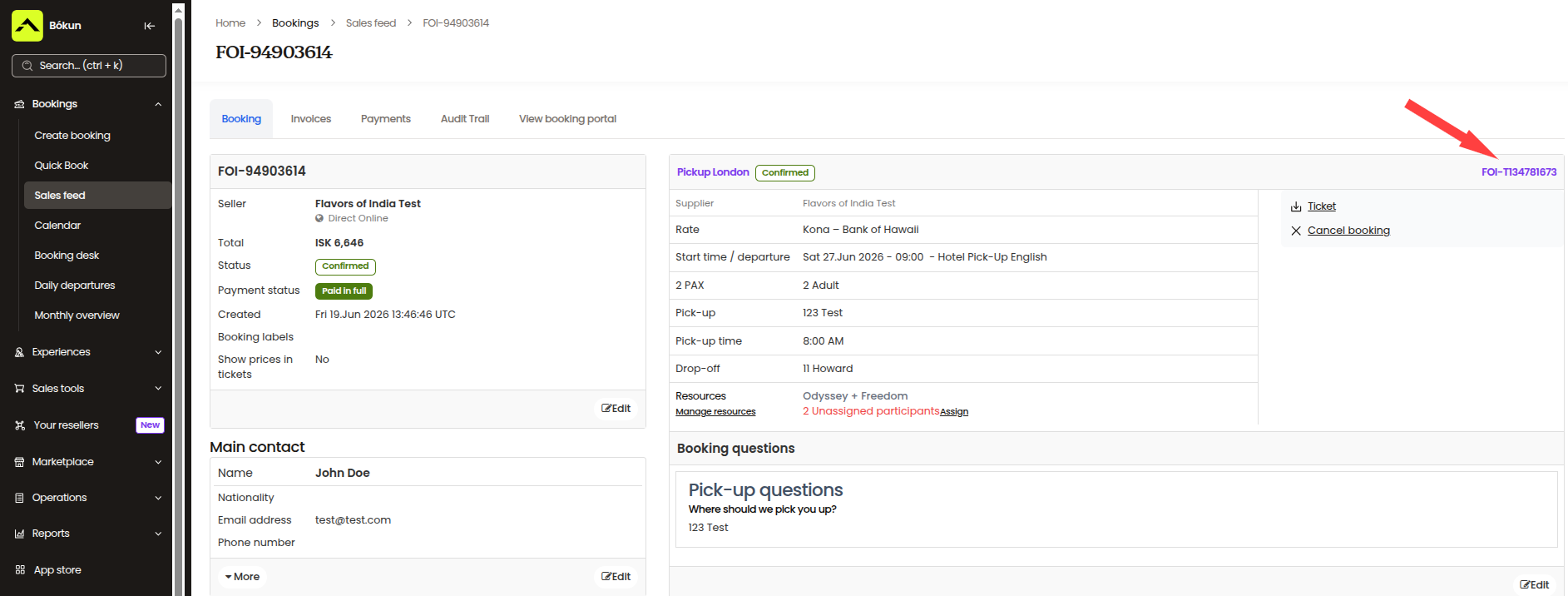
Task: Open App store in sidebar
Action: pyautogui.click(x=57, y=570)
